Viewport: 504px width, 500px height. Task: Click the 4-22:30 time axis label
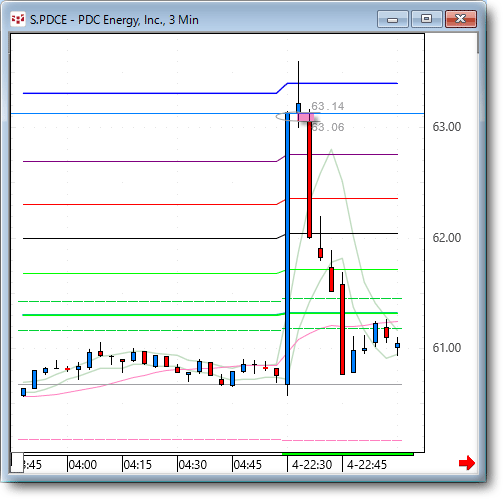312,464
